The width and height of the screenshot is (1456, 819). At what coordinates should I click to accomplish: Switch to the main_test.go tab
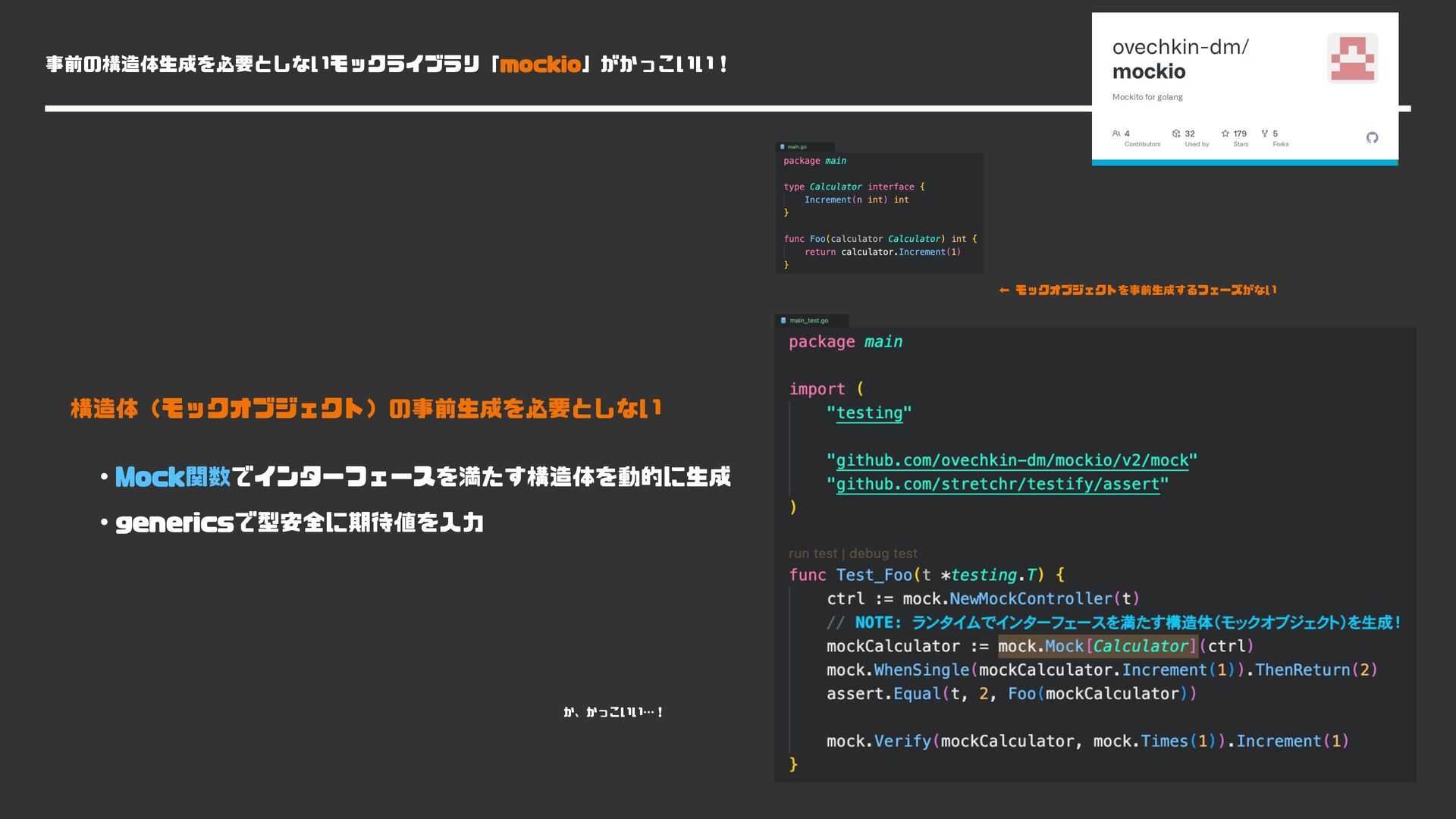809,321
